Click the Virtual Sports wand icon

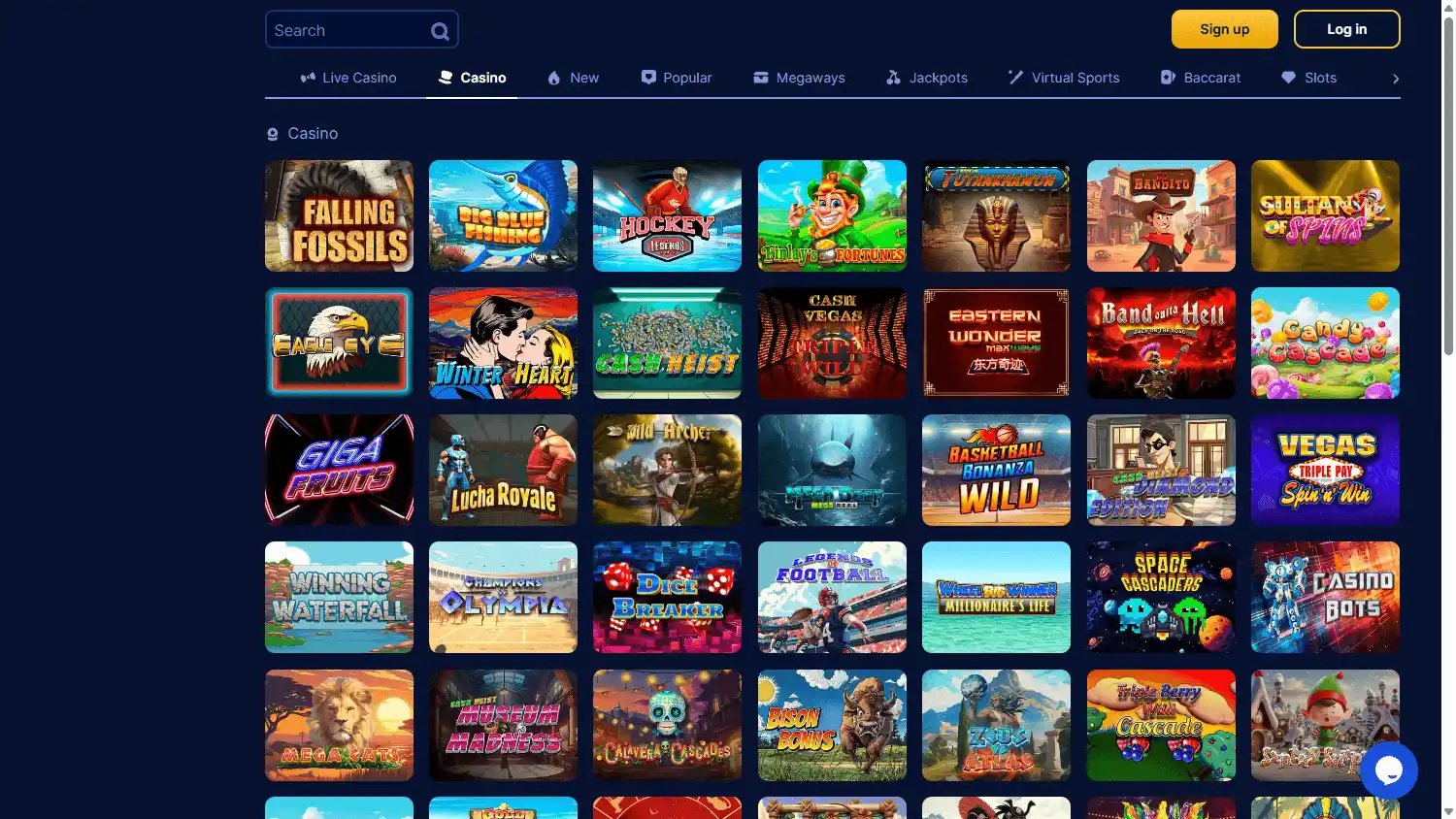coord(1015,77)
